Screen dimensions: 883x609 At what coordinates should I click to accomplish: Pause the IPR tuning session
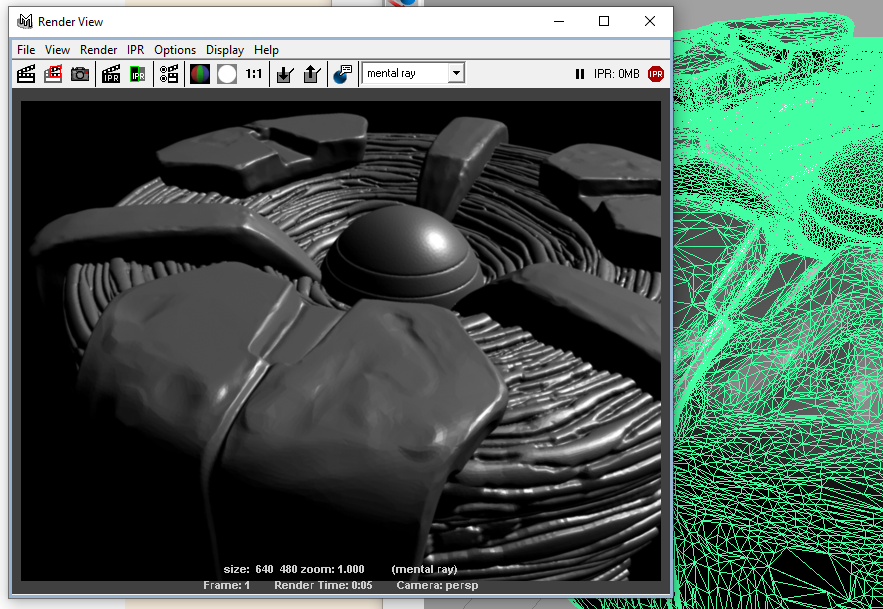click(x=581, y=73)
